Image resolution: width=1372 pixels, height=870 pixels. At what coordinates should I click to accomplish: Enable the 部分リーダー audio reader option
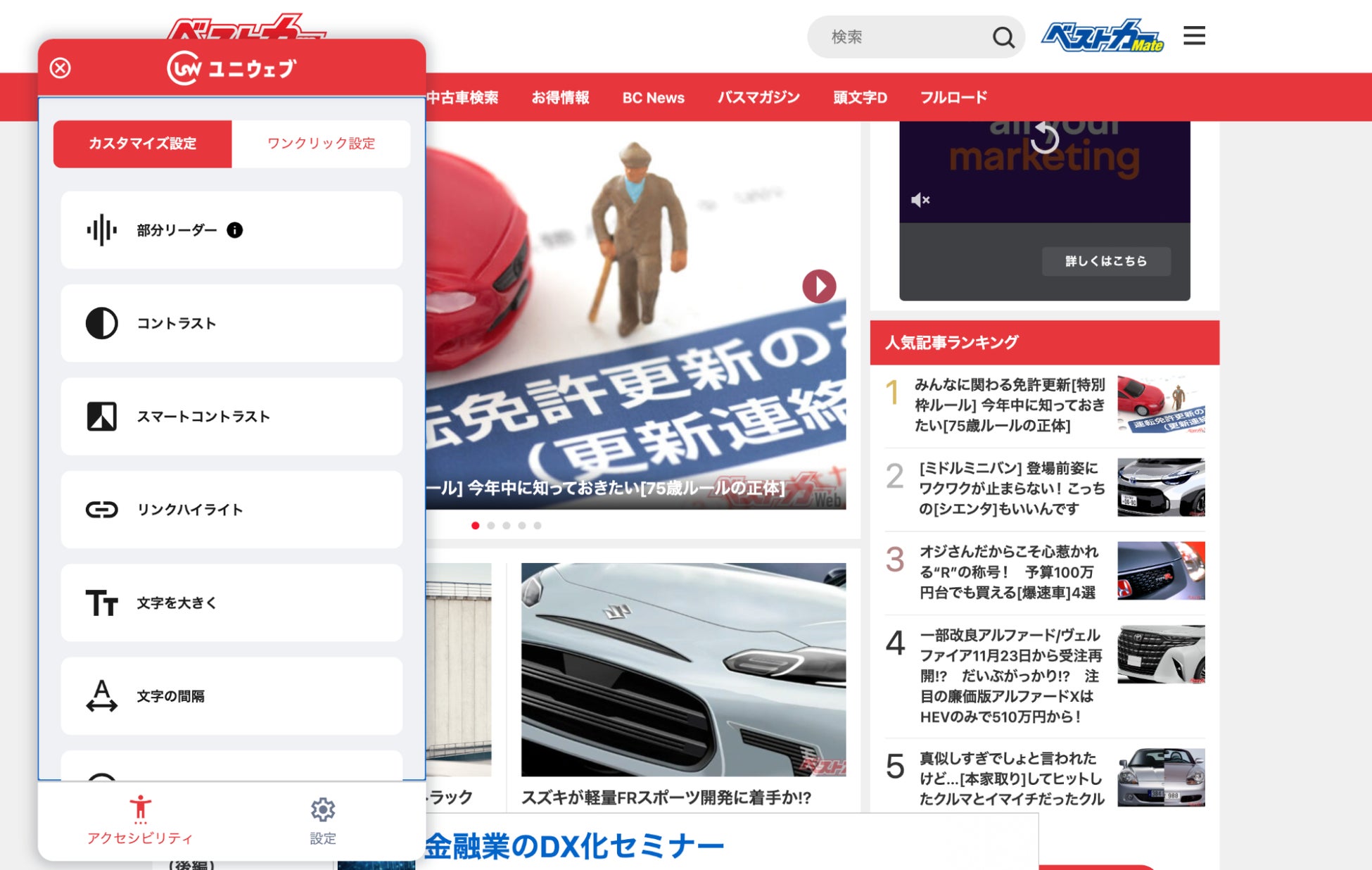pos(176,230)
